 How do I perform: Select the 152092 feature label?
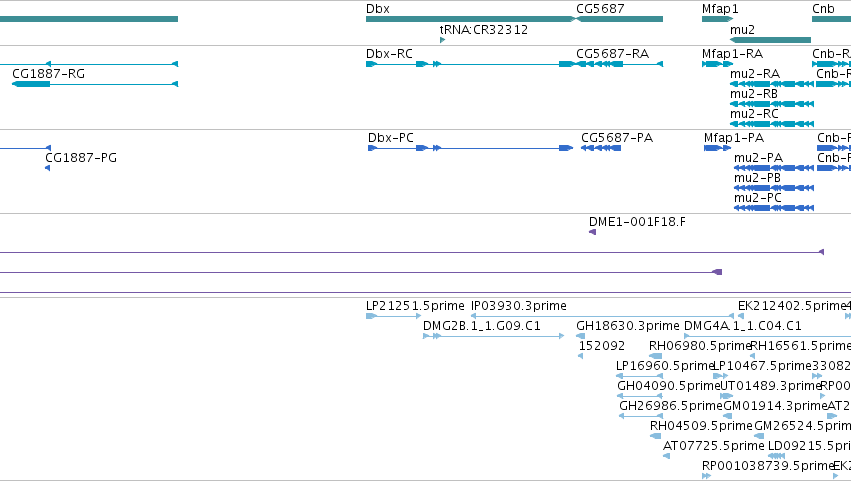pyautogui.click(x=602, y=346)
